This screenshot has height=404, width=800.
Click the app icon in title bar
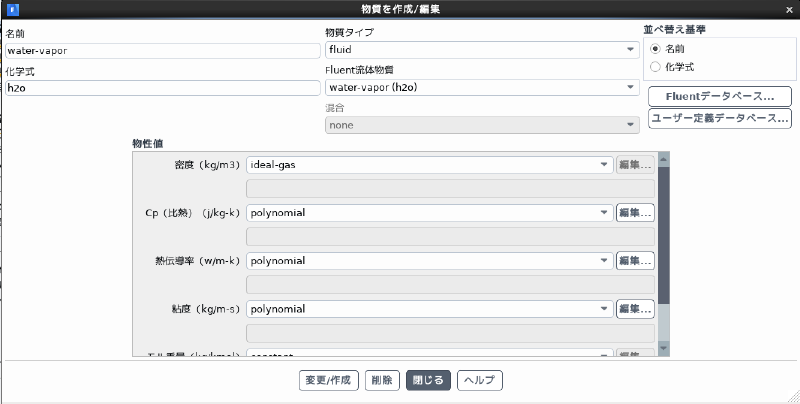pos(9,8)
